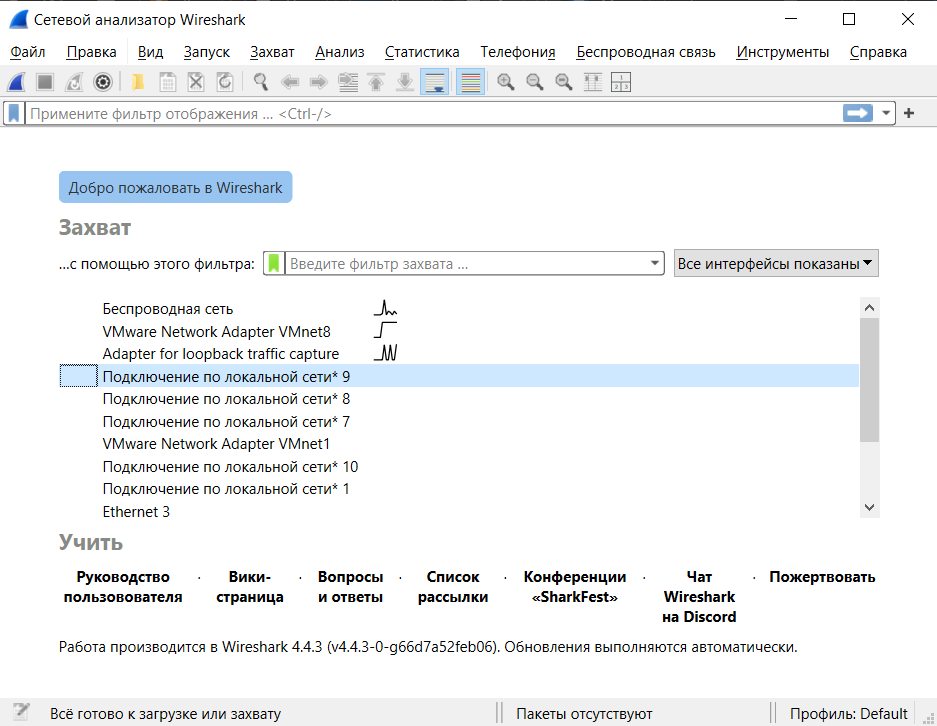Click 'Добро пожаловать в Wireshark' button
The height and width of the screenshot is (726, 937).
pyautogui.click(x=175, y=188)
